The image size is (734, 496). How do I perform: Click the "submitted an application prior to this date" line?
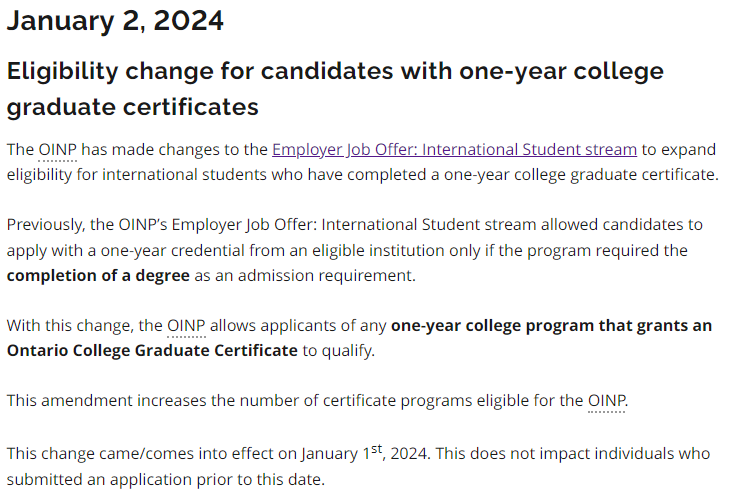166,480
